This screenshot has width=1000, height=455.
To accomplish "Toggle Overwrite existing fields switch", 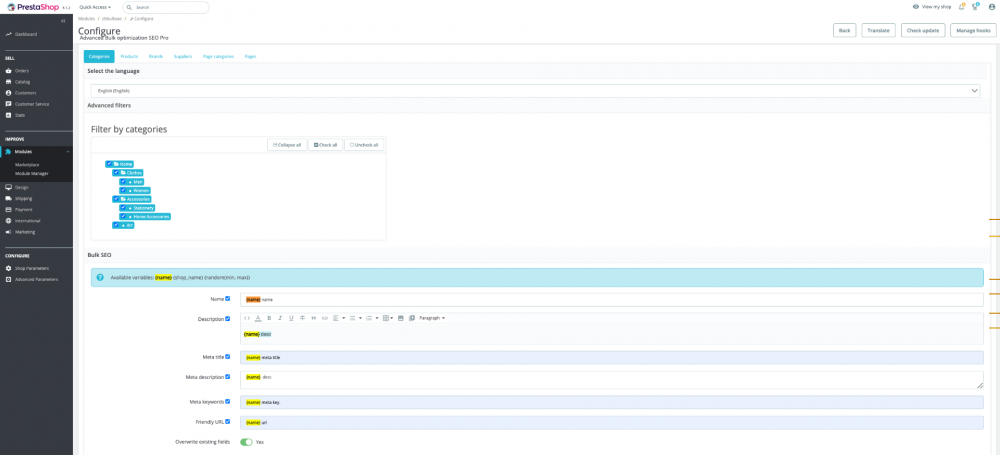I will 246,442.
